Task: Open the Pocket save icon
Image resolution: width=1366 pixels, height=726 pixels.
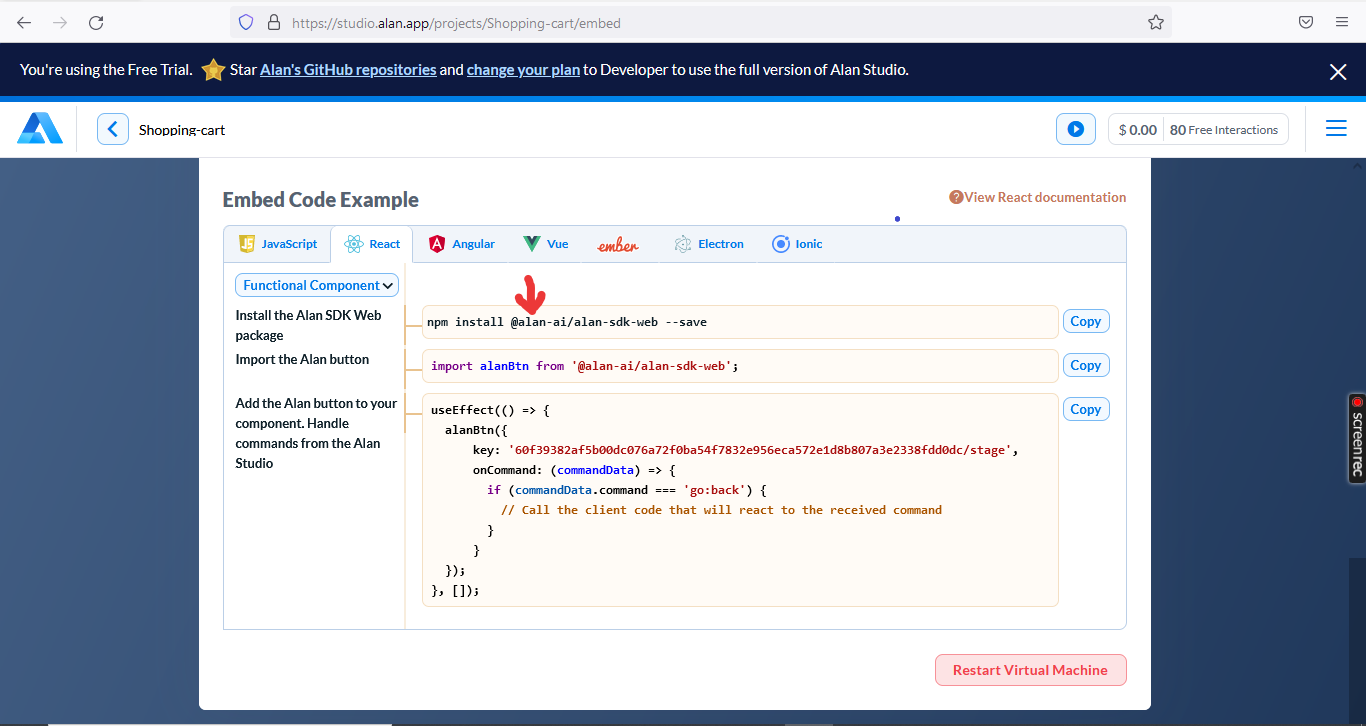Action: (1306, 22)
